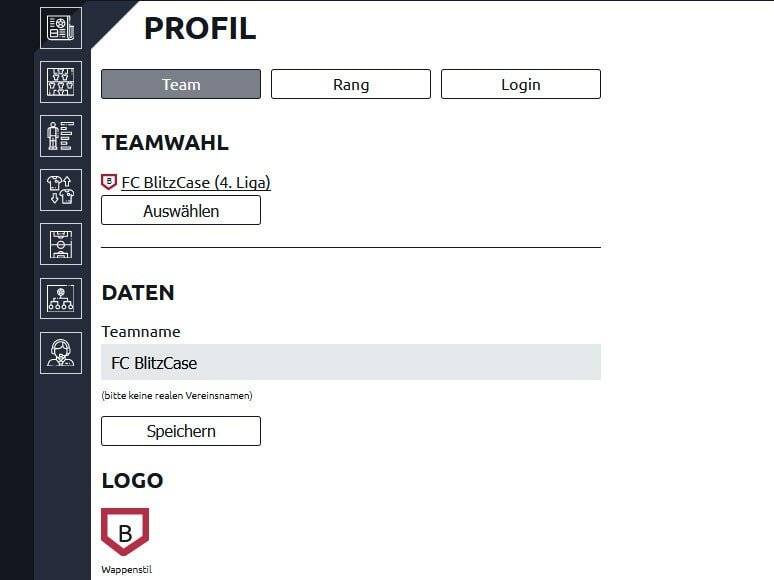774x580 pixels.
Task: Open the news newspaper icon in sidebar
Action: point(61,27)
